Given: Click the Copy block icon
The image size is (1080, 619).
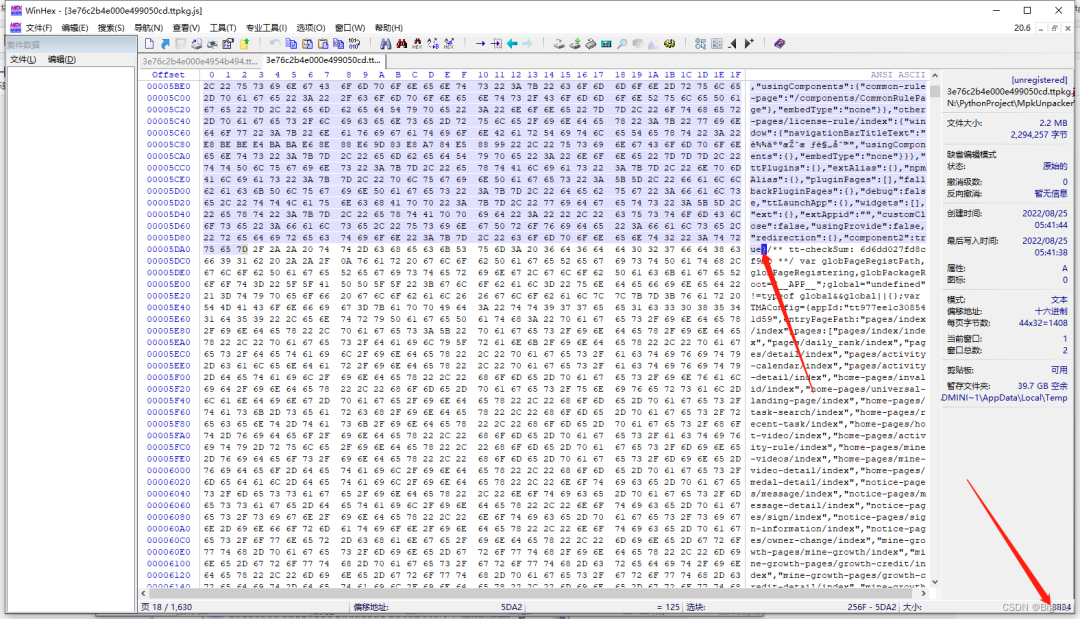Looking at the screenshot, I should coord(291,43).
